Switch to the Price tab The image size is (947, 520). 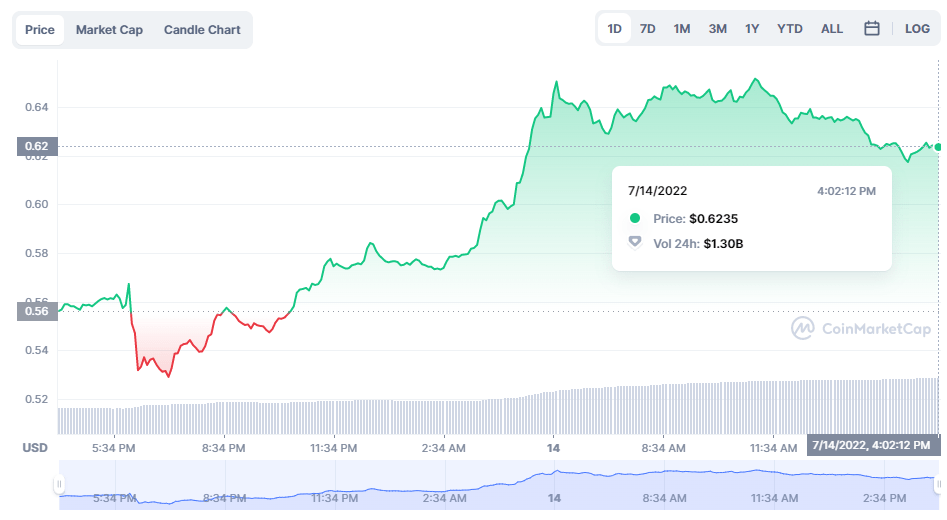coord(40,30)
